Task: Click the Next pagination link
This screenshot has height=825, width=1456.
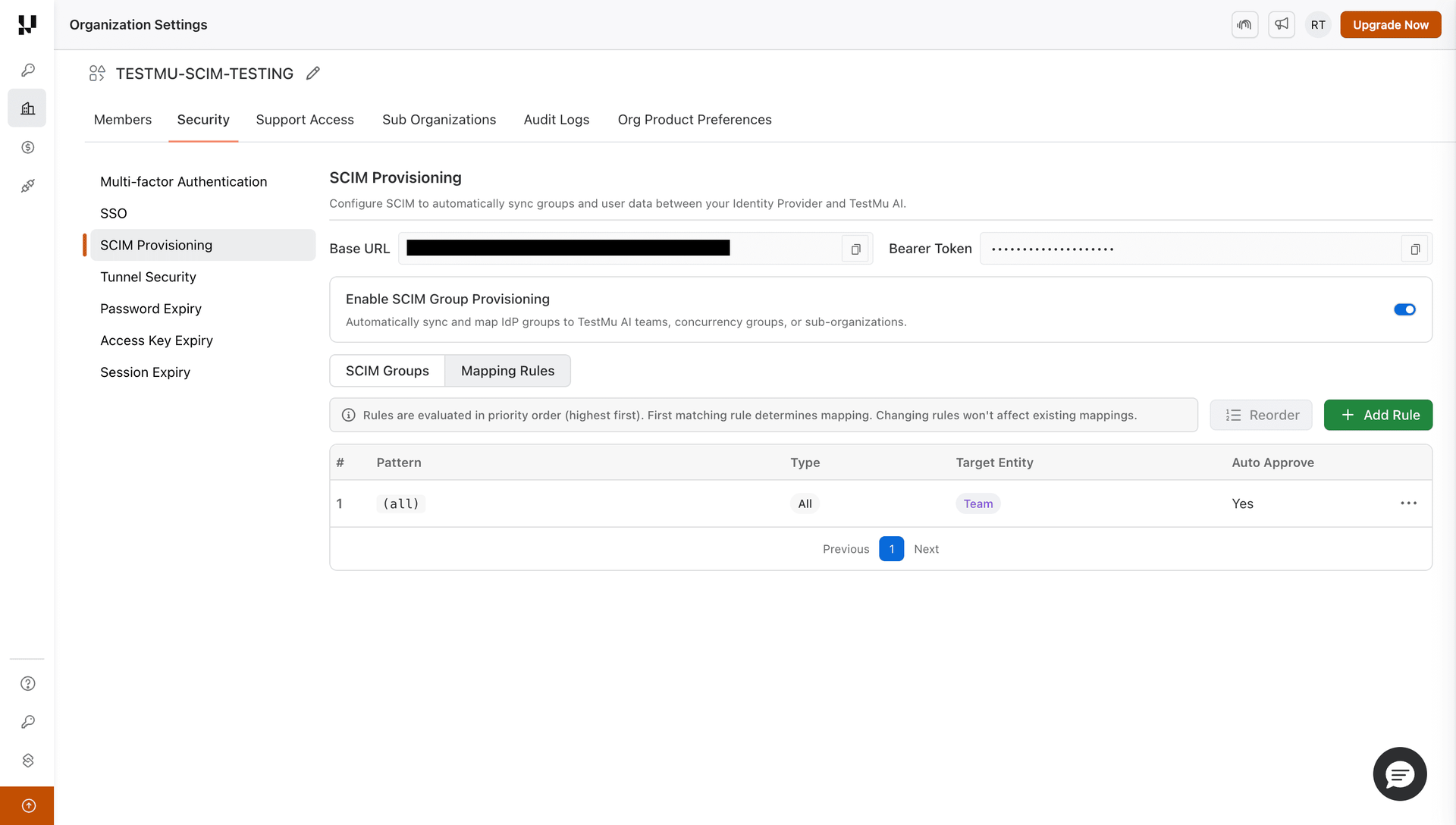Action: click(x=926, y=548)
